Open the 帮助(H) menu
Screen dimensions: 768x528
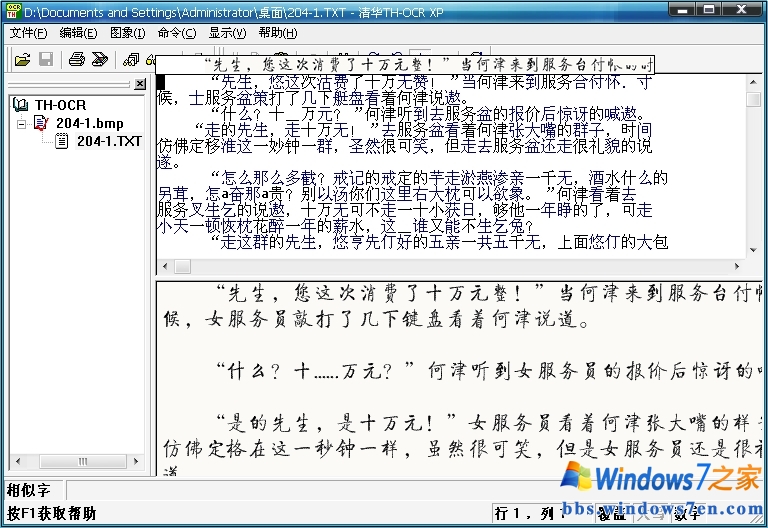pos(277,33)
